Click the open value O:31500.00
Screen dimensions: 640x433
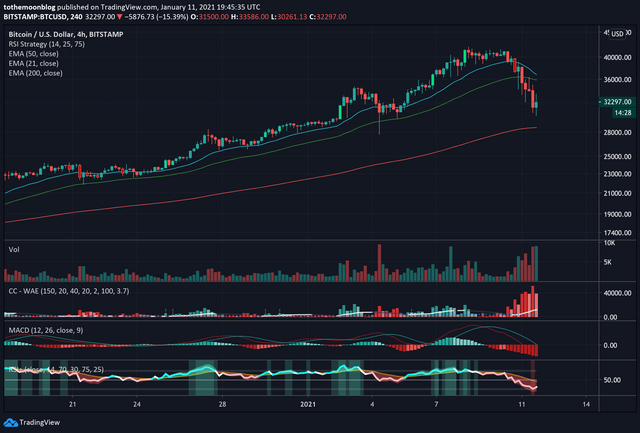209,17
